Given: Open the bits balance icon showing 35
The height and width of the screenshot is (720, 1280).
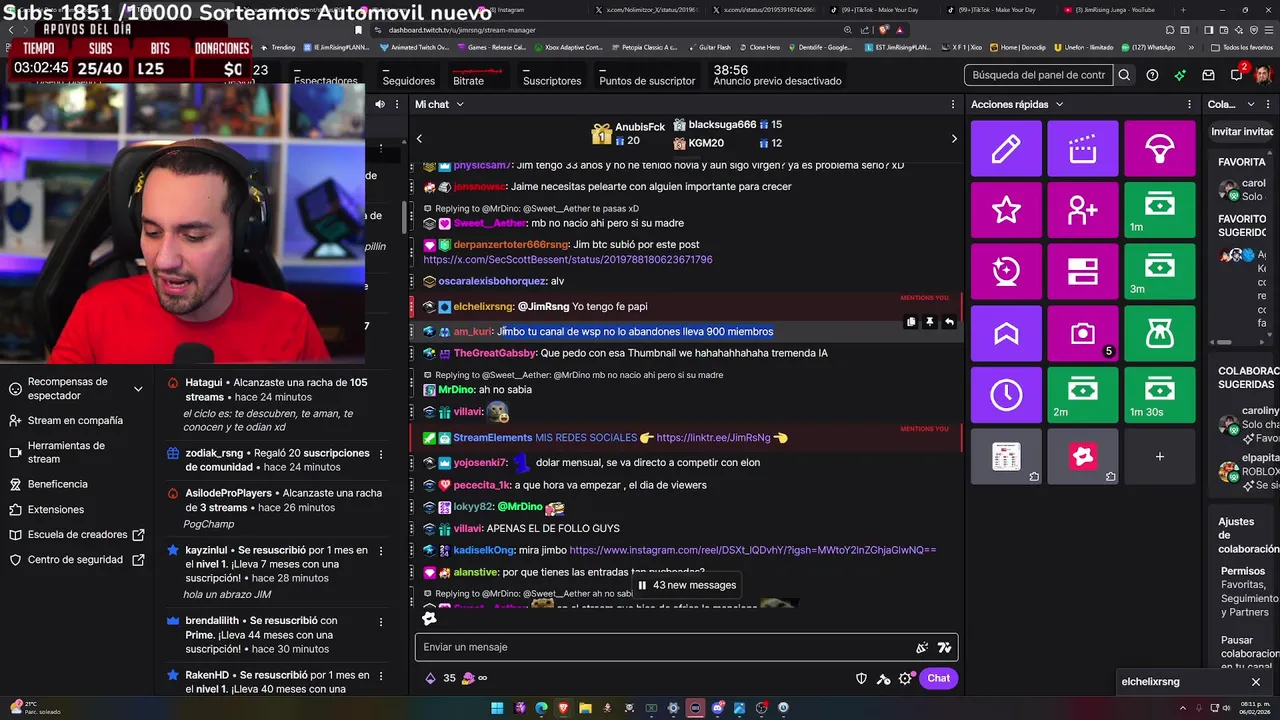Looking at the screenshot, I should click(431, 678).
